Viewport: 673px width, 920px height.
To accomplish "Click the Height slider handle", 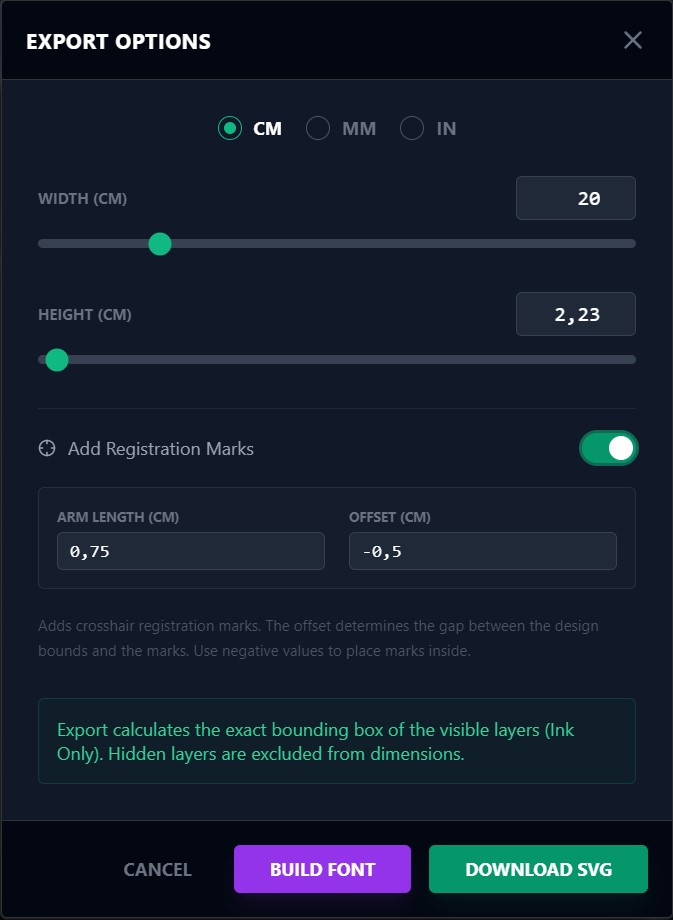I will pos(57,360).
